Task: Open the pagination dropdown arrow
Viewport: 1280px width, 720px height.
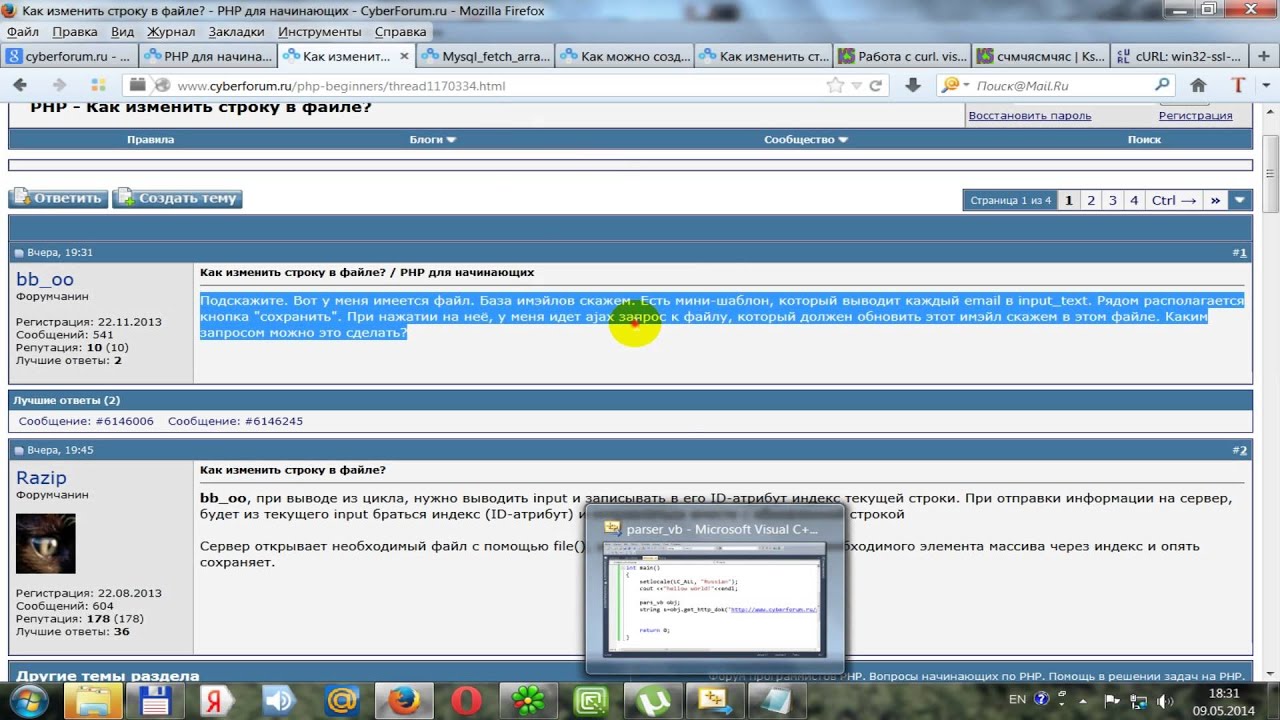Action: pos(1240,200)
